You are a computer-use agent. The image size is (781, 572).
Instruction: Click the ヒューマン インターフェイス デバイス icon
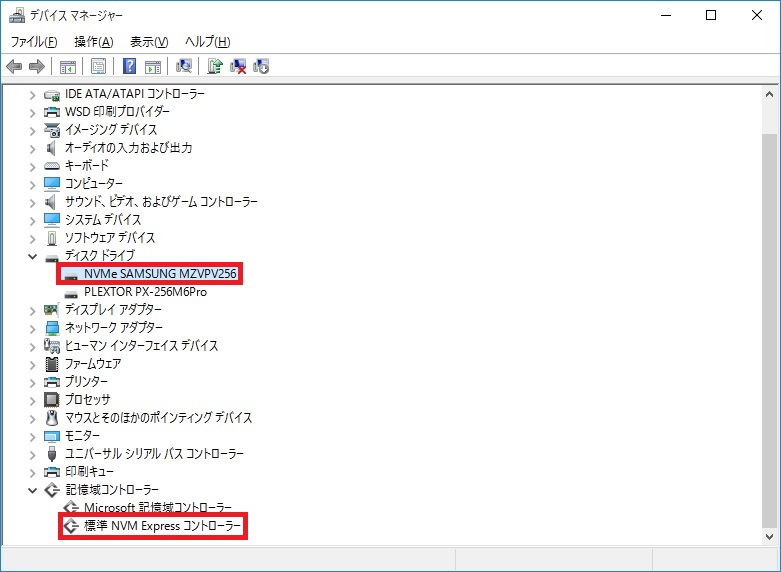tap(52, 346)
